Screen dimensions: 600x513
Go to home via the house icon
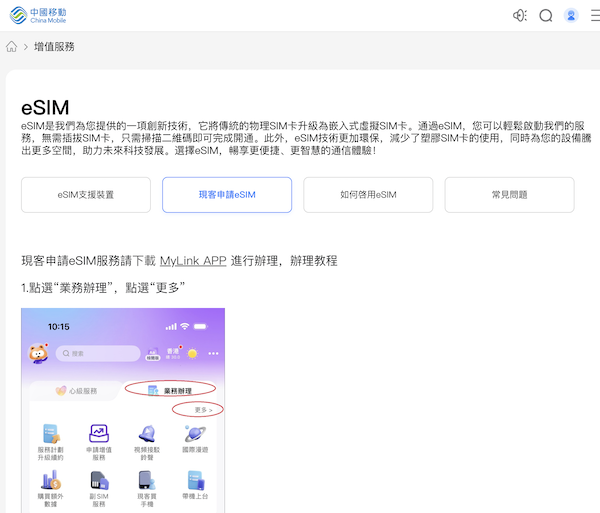pos(11,47)
